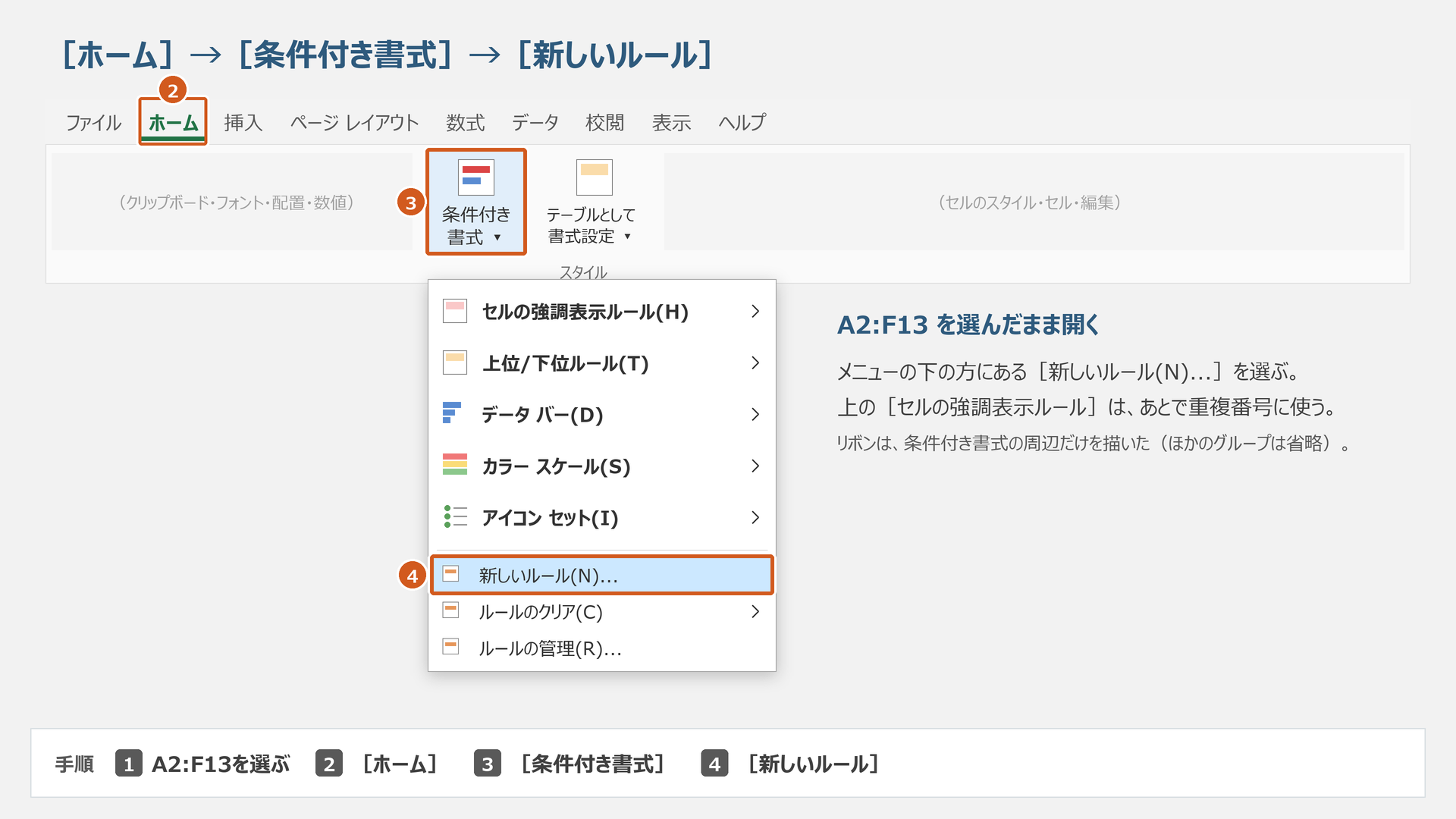Click the アイコン セット icon

pos(455,516)
